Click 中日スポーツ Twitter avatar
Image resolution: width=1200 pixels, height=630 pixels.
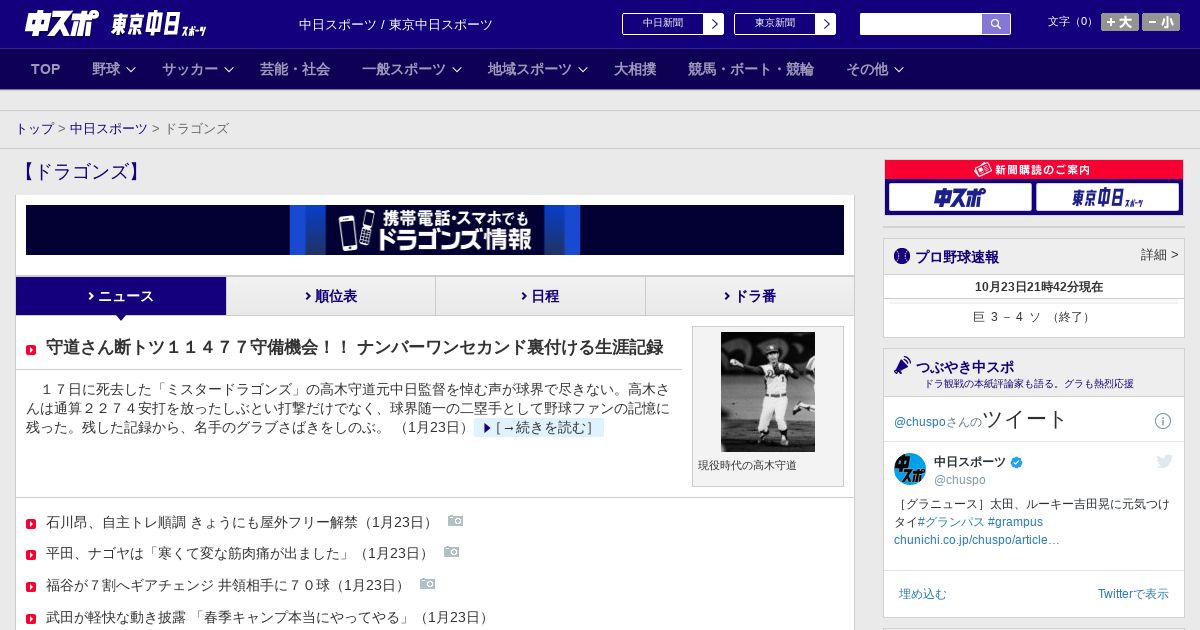point(910,469)
